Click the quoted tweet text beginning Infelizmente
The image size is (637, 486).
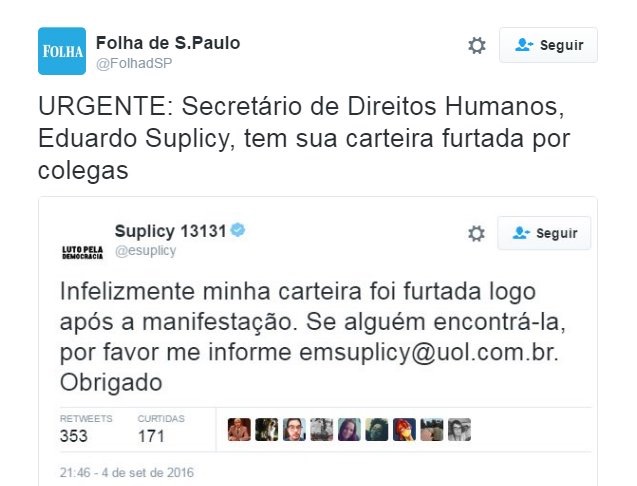pyautogui.click(x=313, y=337)
